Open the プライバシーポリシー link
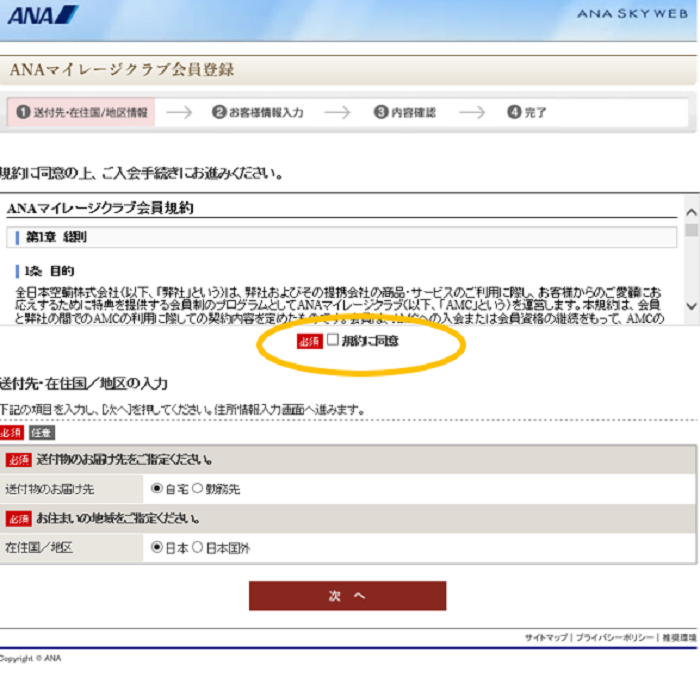The image size is (700, 678). 614,637
